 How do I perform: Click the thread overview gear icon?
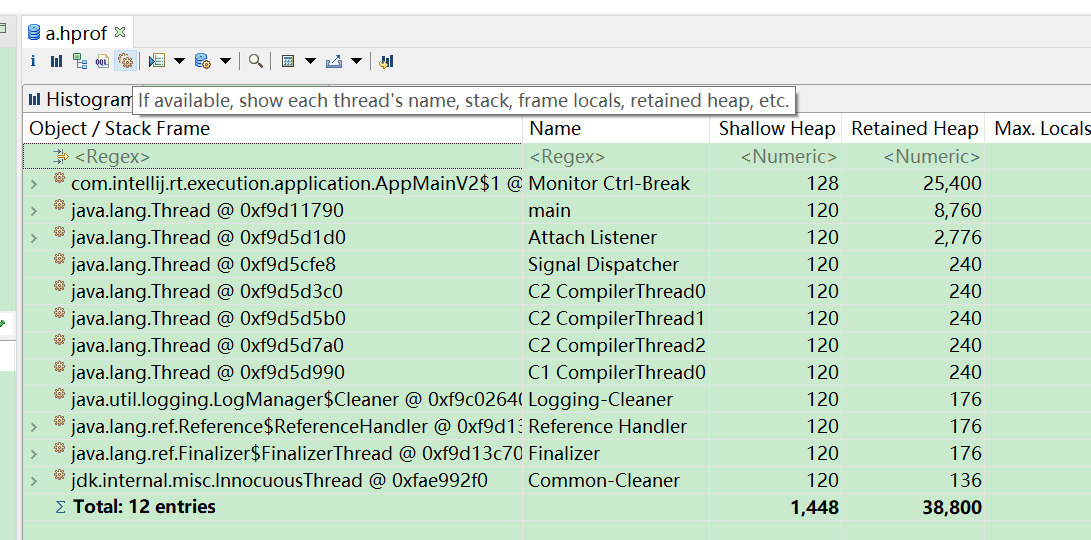click(125, 61)
